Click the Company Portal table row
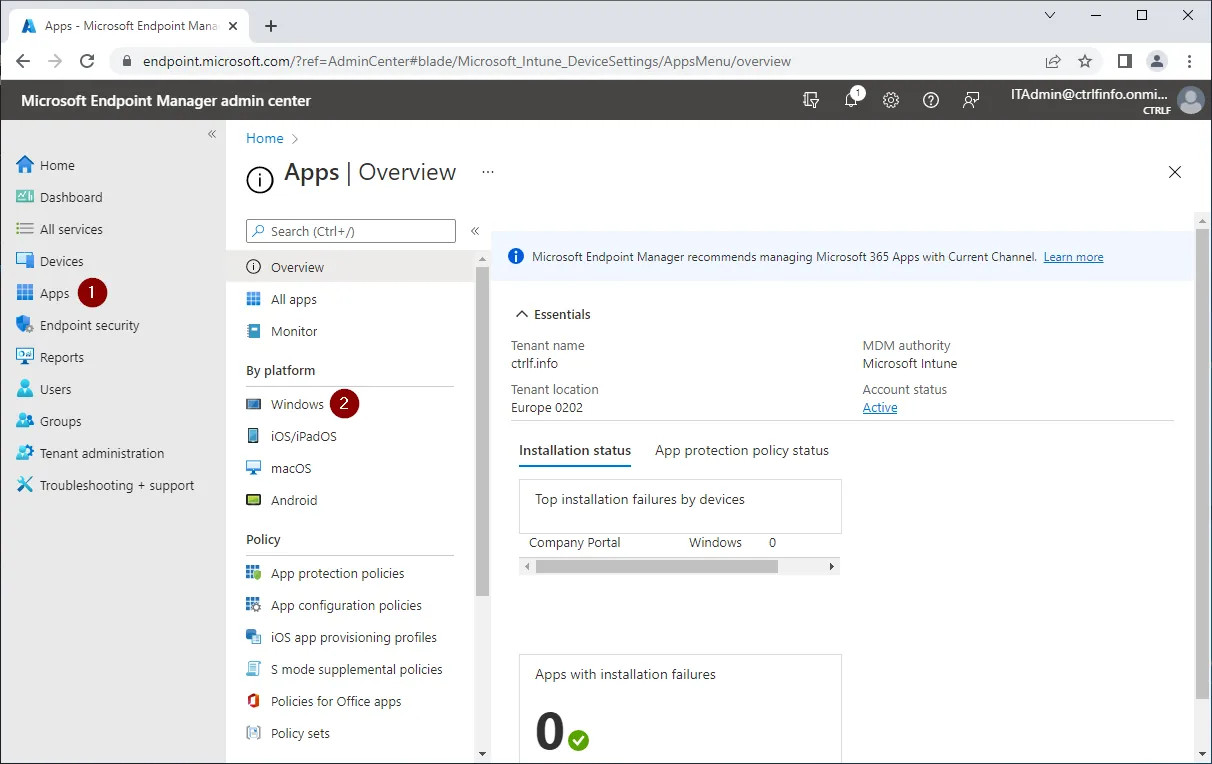The width and height of the screenshot is (1212, 764). pyautogui.click(x=680, y=543)
